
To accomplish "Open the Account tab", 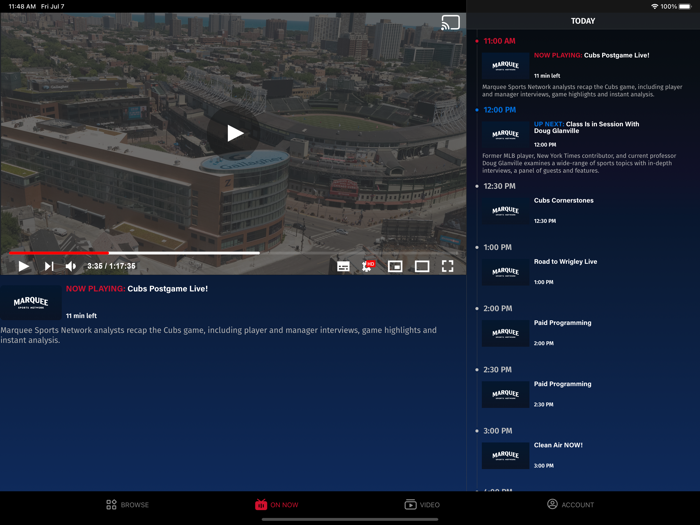I will (571, 504).
